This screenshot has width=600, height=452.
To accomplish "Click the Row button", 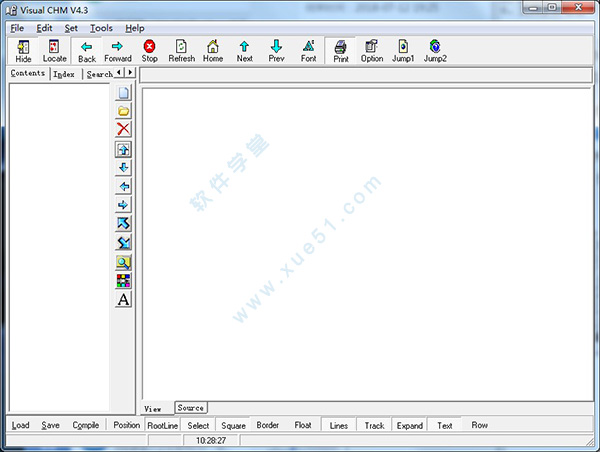I will pos(479,425).
